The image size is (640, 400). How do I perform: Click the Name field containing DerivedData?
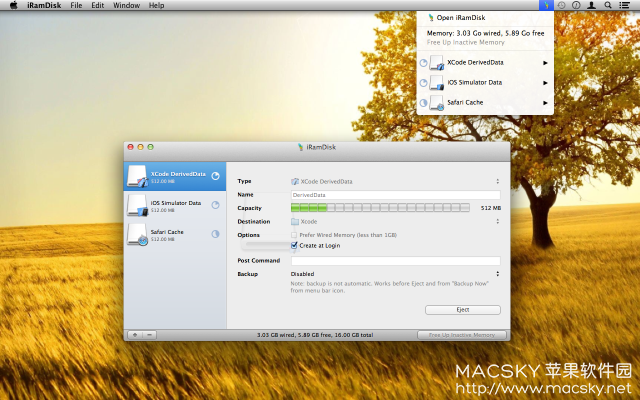click(x=396, y=195)
